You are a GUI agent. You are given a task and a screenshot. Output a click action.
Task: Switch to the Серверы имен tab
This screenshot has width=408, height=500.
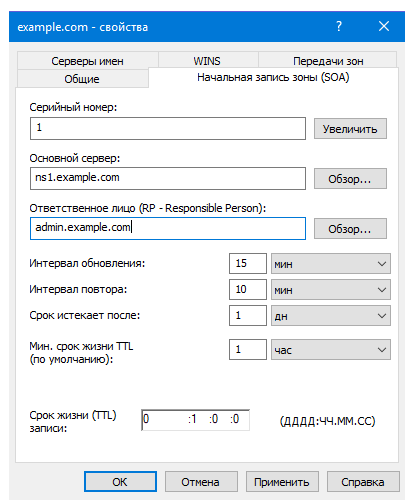pyautogui.click(x=87, y=61)
